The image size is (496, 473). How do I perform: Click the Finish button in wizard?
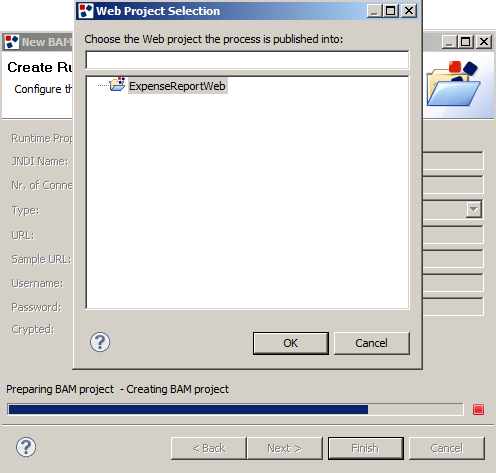tap(366, 448)
